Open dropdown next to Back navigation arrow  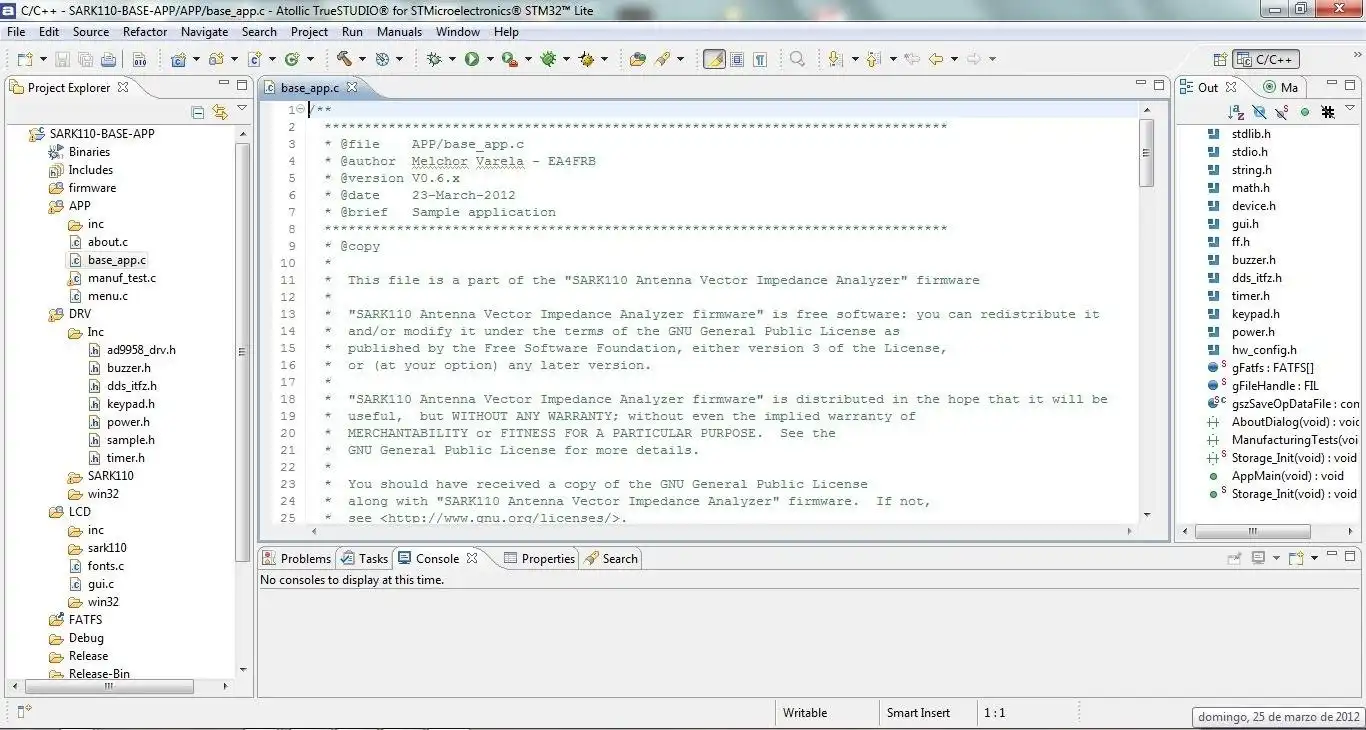(953, 60)
